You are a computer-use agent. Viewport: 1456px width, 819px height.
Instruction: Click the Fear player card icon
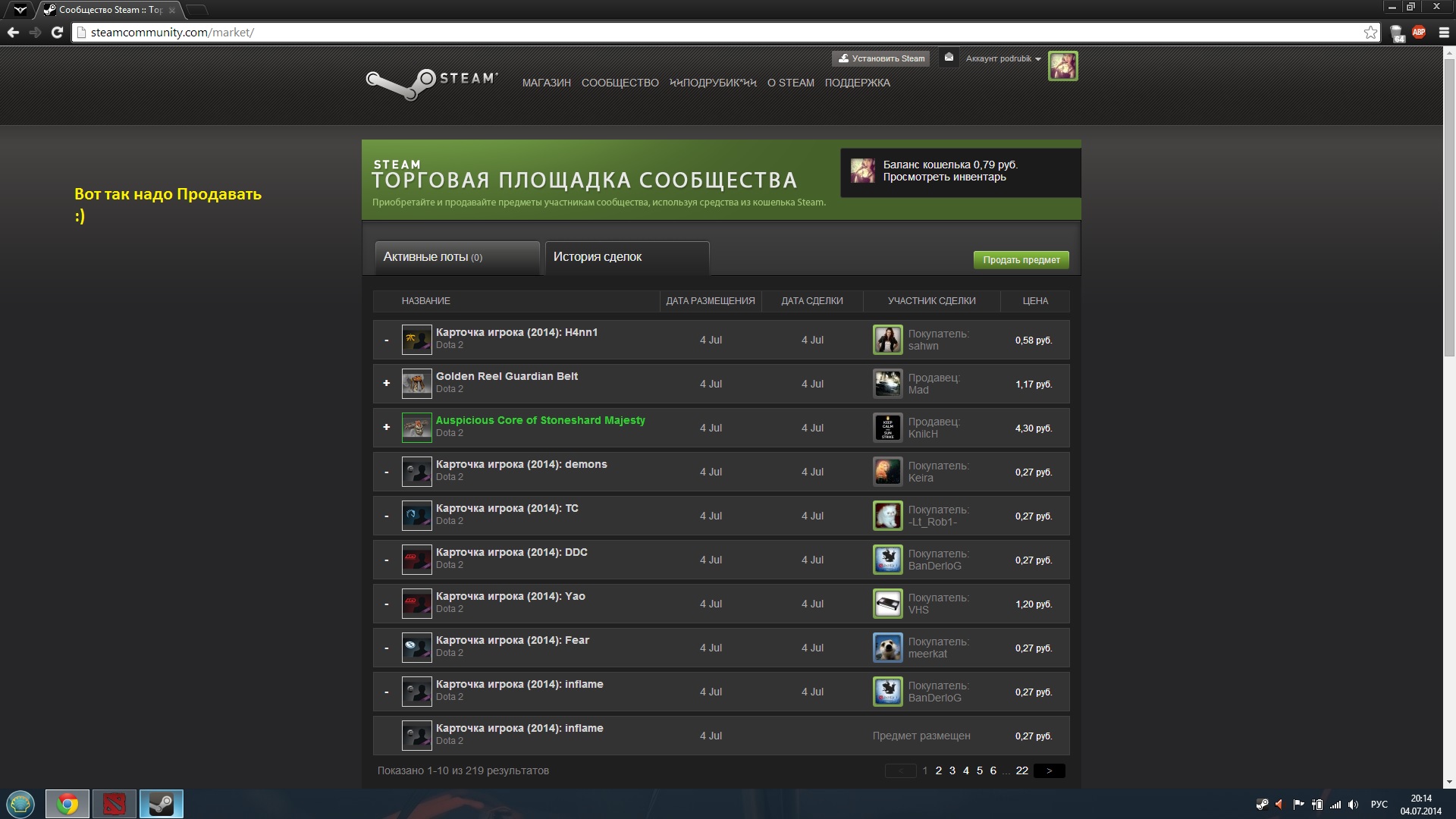coord(416,648)
